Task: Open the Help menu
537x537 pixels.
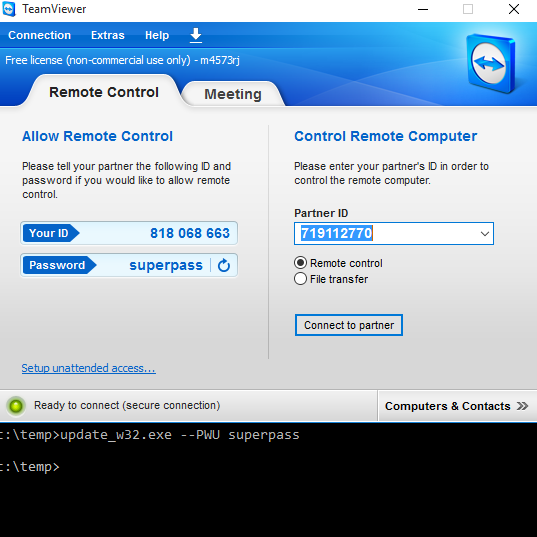Action: coord(157,35)
